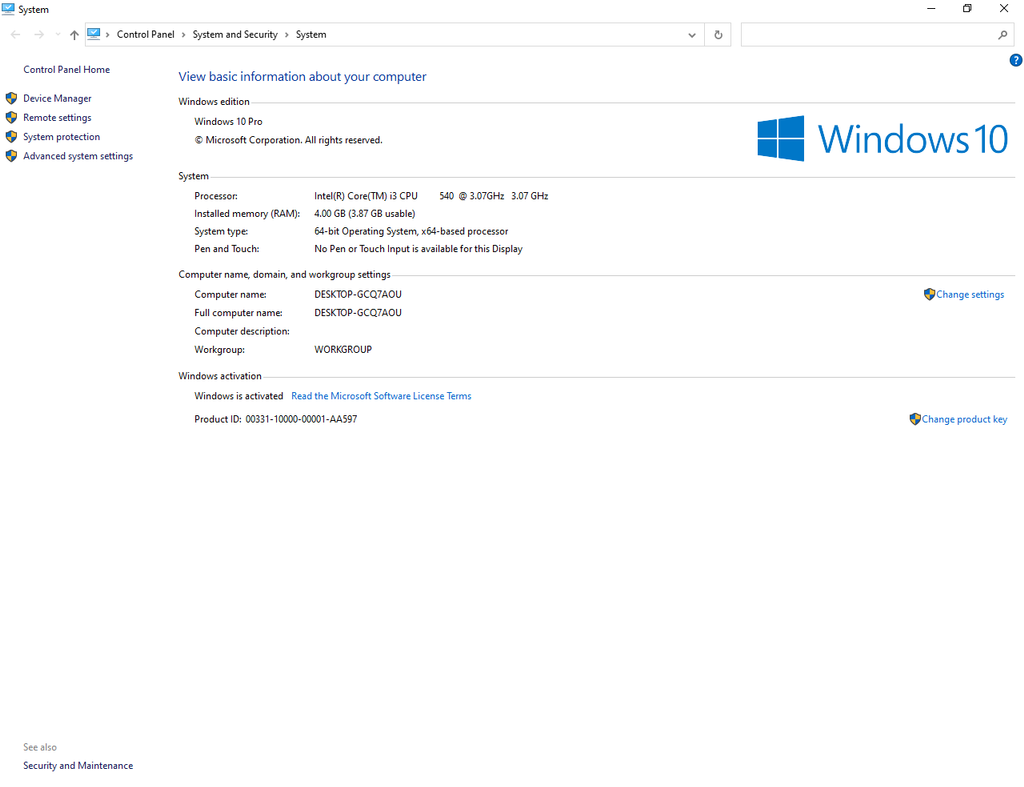This screenshot has height=787, width=1024.
Task: Select Control Panel in the breadcrumb
Action: pyautogui.click(x=146, y=35)
